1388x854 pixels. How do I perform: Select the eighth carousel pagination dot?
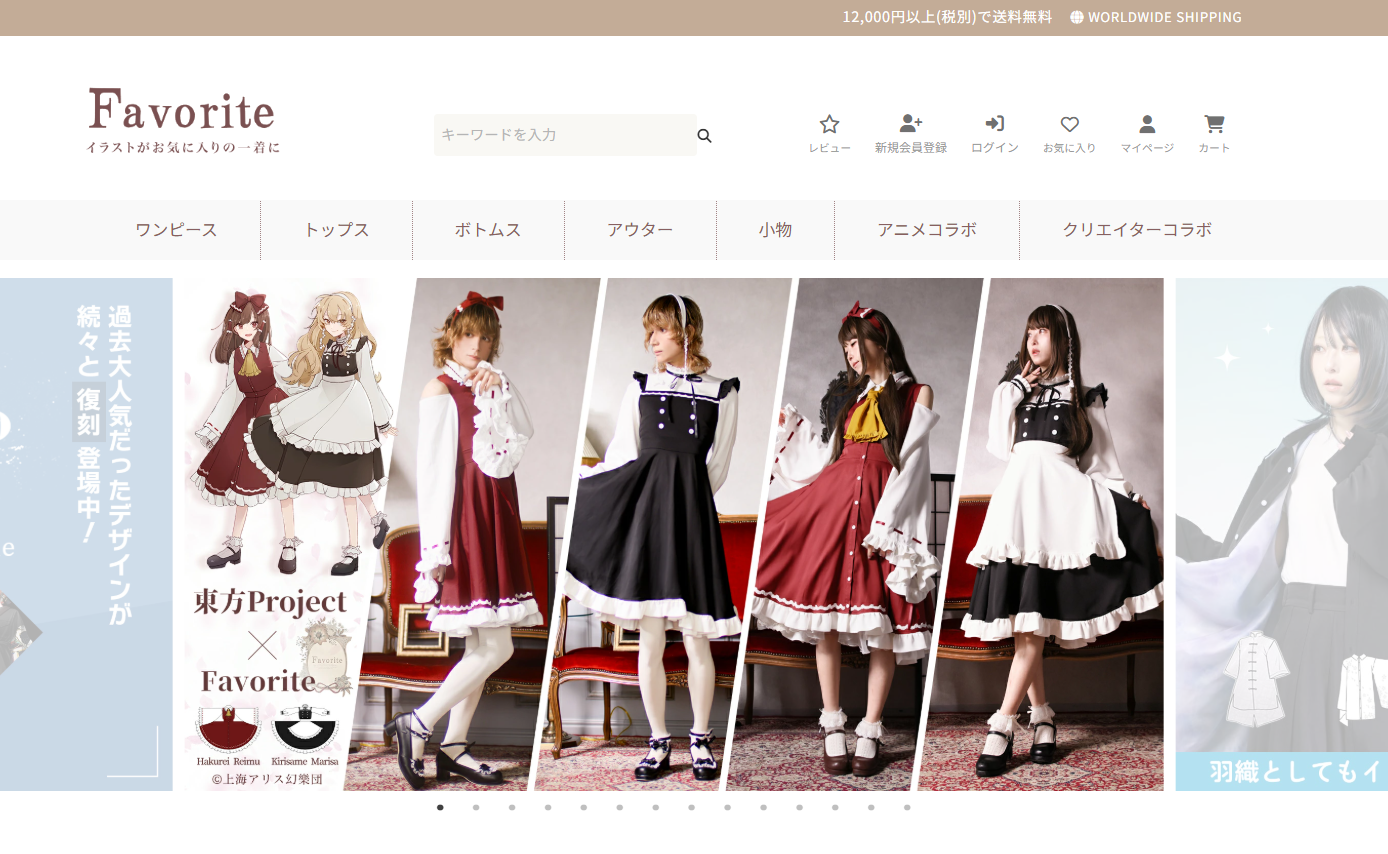(692, 807)
